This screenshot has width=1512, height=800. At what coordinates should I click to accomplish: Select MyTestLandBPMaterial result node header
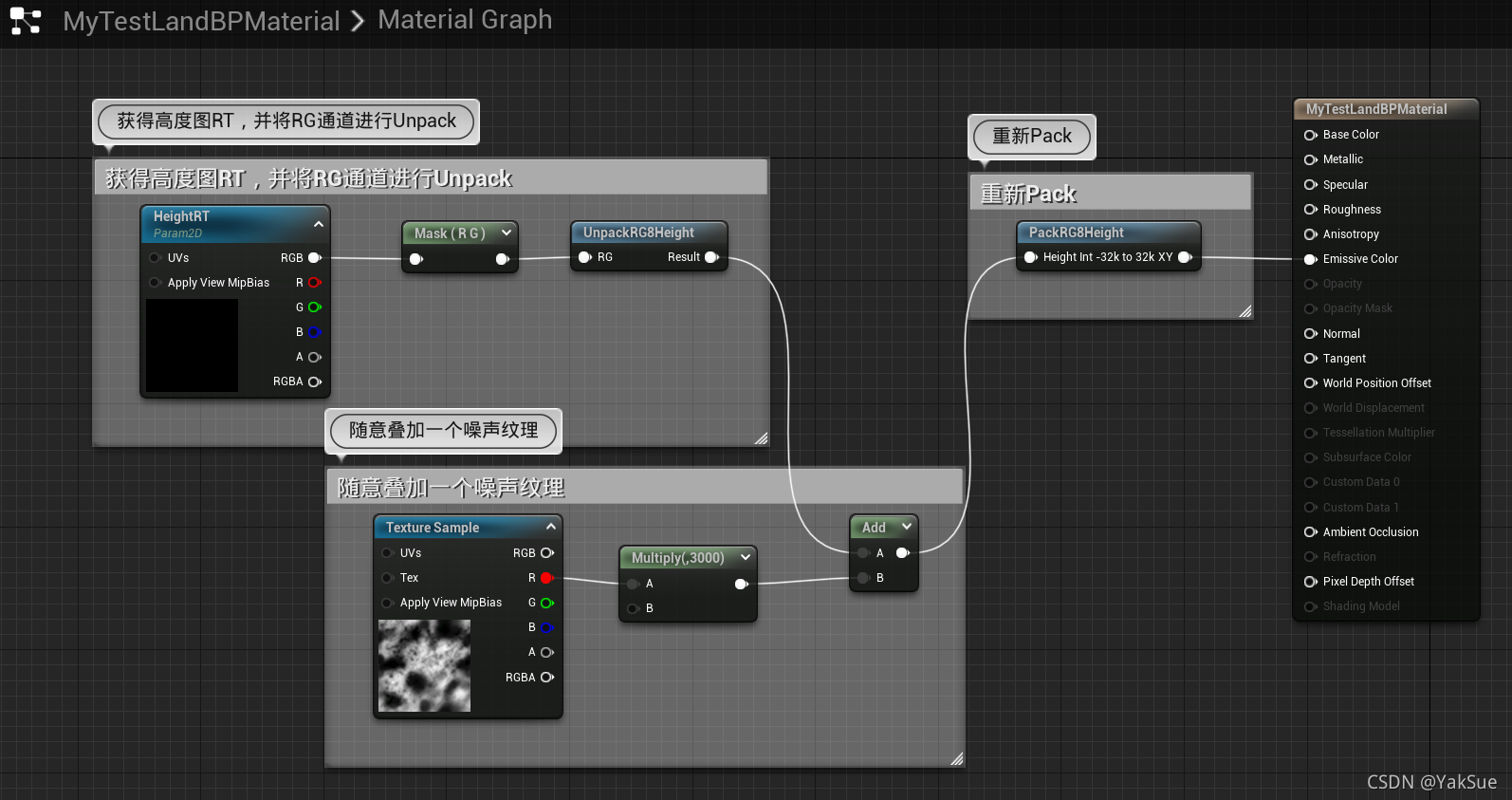coord(1386,109)
